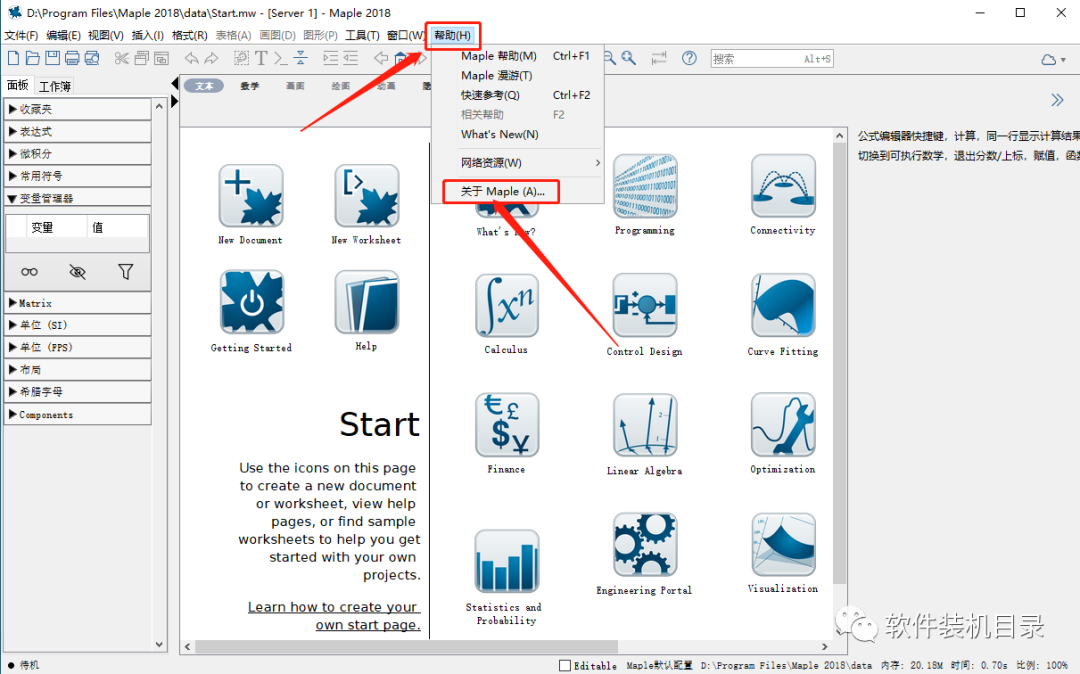The height and width of the screenshot is (674, 1080).
Task: Redo the action with toolbar arrow
Action: [x=211, y=59]
